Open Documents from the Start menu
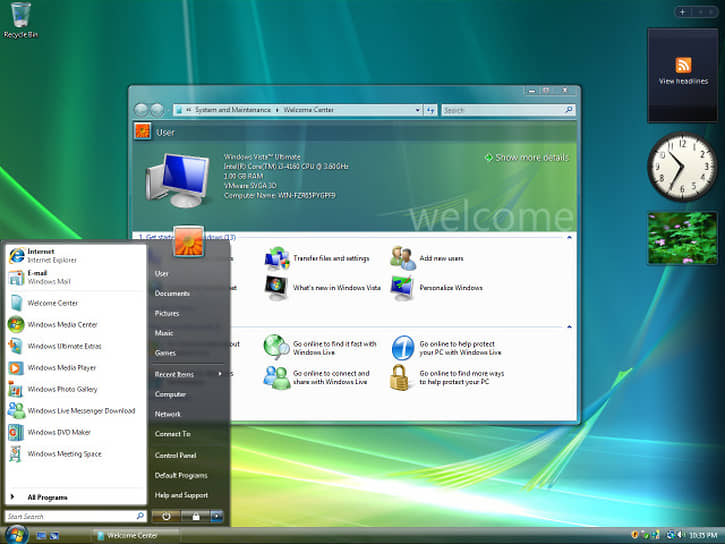This screenshot has height=544, width=725. tap(172, 293)
